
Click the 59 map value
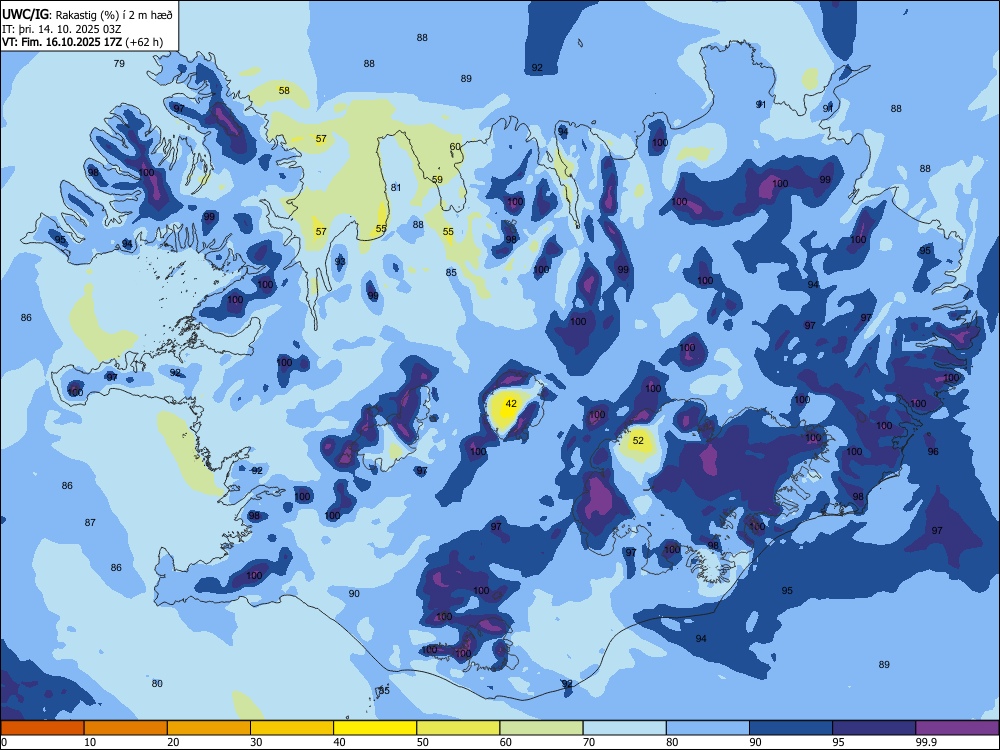[437, 180]
